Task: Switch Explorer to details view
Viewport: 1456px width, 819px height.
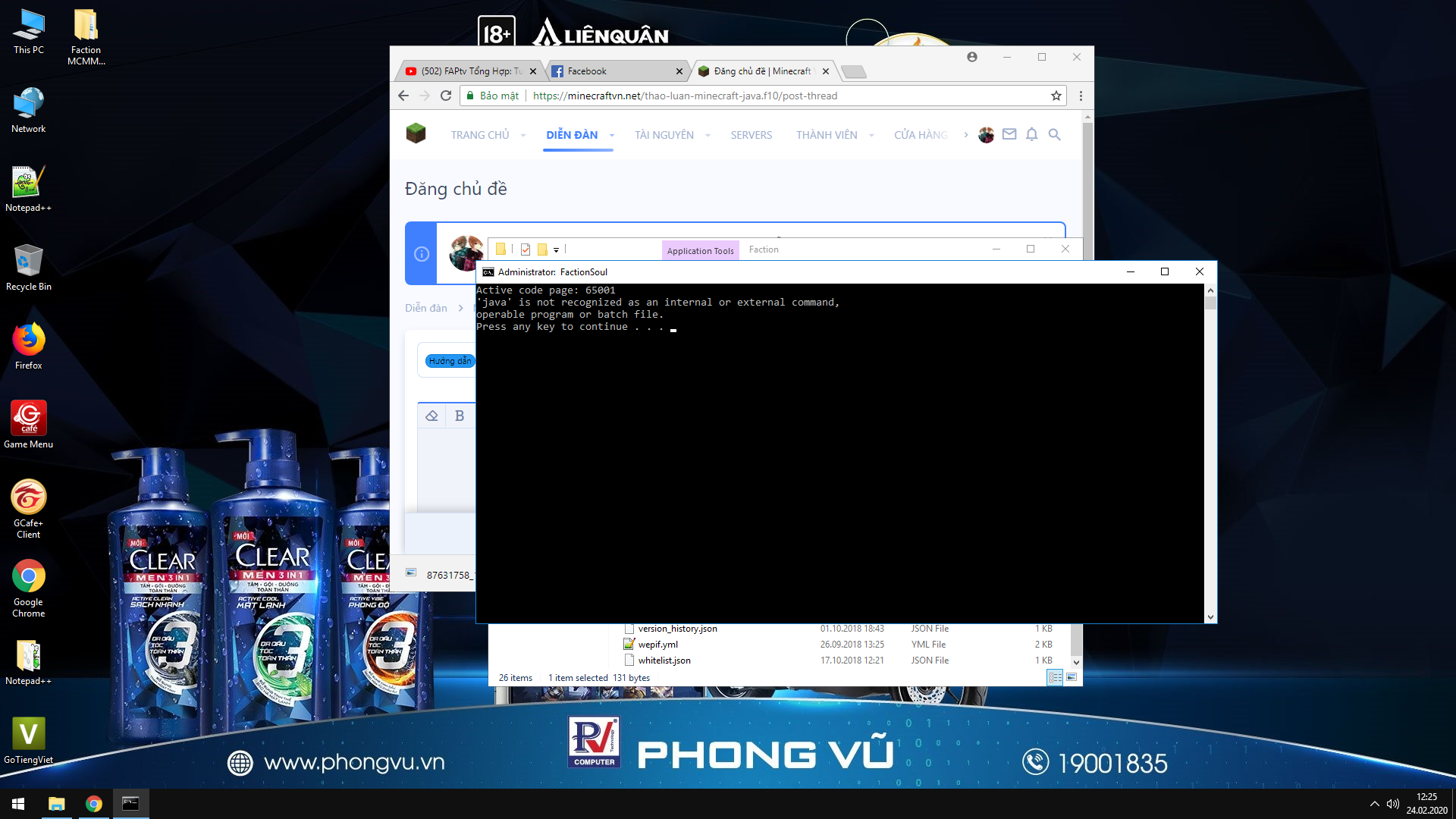Action: (1055, 677)
